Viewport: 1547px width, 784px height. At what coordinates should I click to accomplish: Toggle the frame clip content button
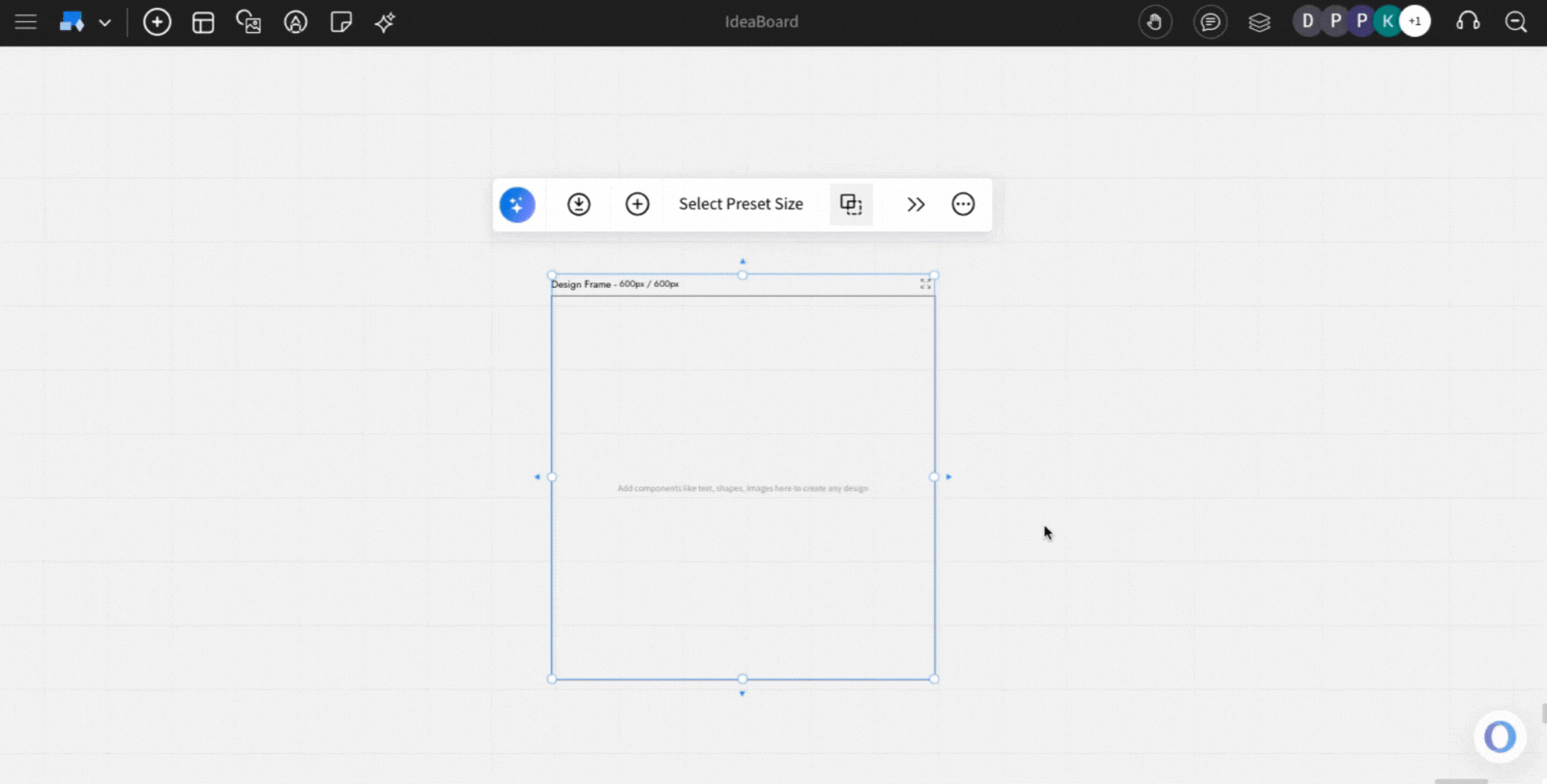[x=851, y=204]
